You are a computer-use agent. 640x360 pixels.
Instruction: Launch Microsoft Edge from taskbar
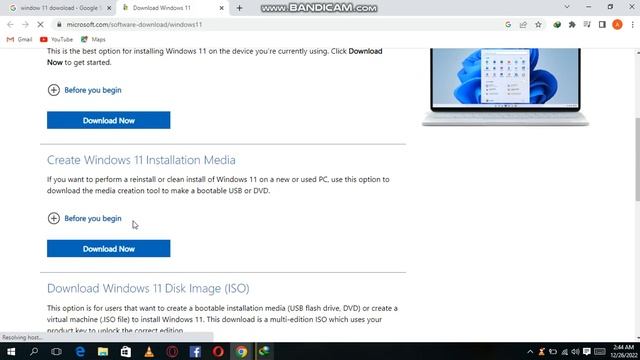point(80,351)
